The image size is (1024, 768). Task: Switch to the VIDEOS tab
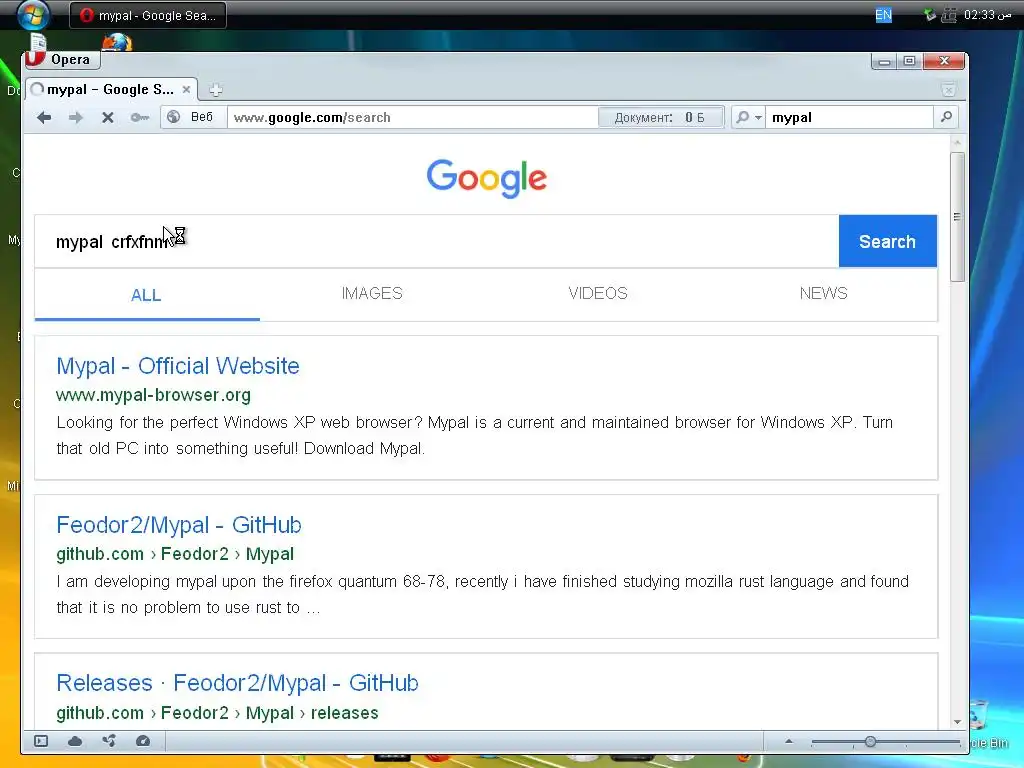click(598, 293)
